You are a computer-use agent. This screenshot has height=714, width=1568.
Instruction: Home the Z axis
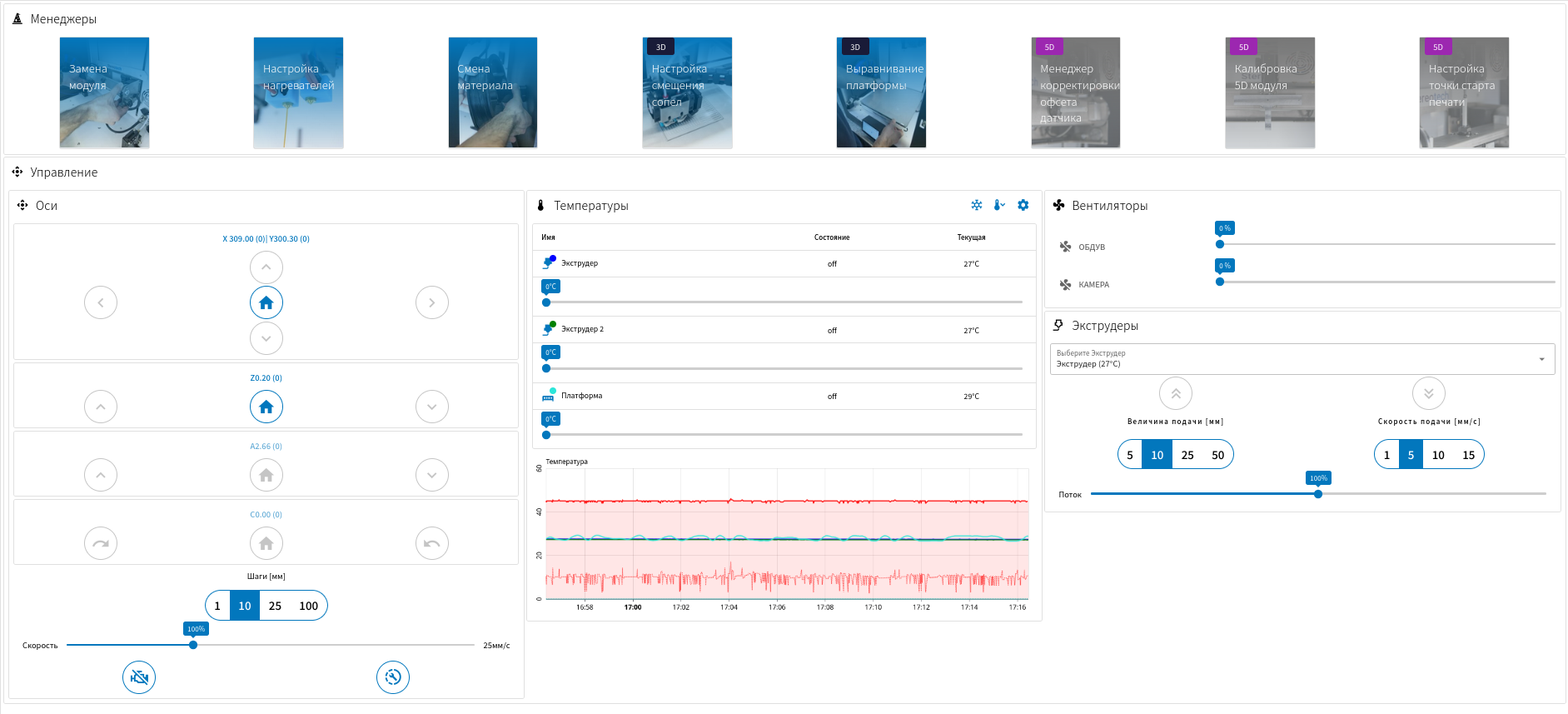coord(266,407)
